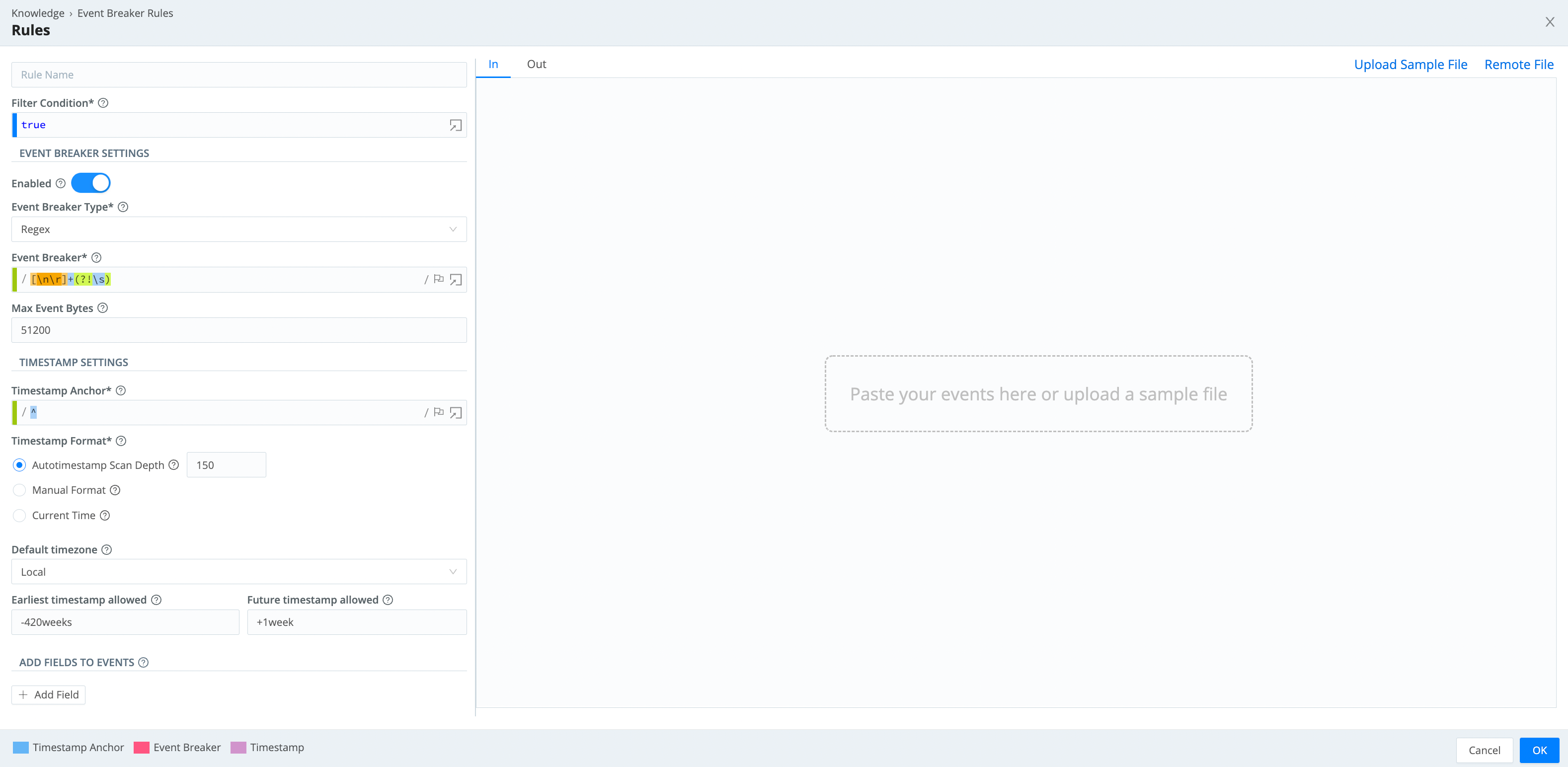Click the help icon beside ADD FIELDS TO EVENTS
Viewport: 1568px width, 767px height.
[x=144, y=662]
